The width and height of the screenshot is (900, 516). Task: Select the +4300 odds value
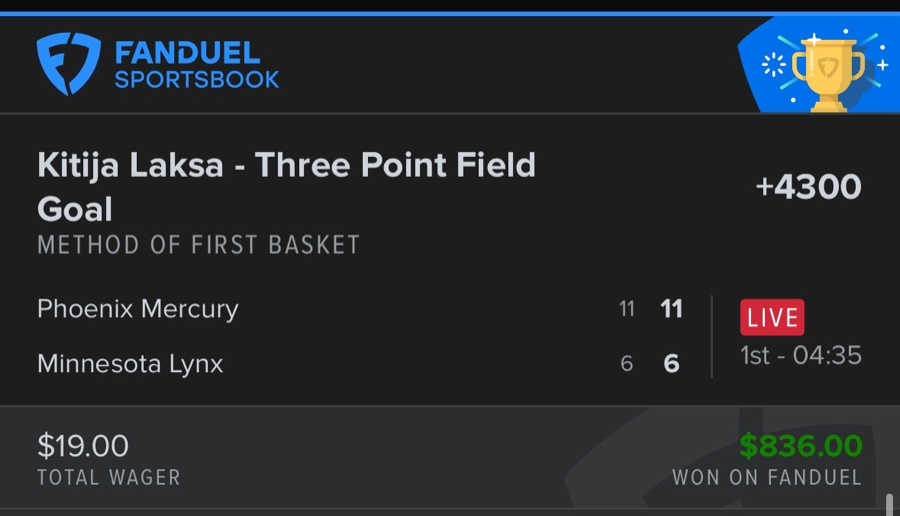click(808, 187)
